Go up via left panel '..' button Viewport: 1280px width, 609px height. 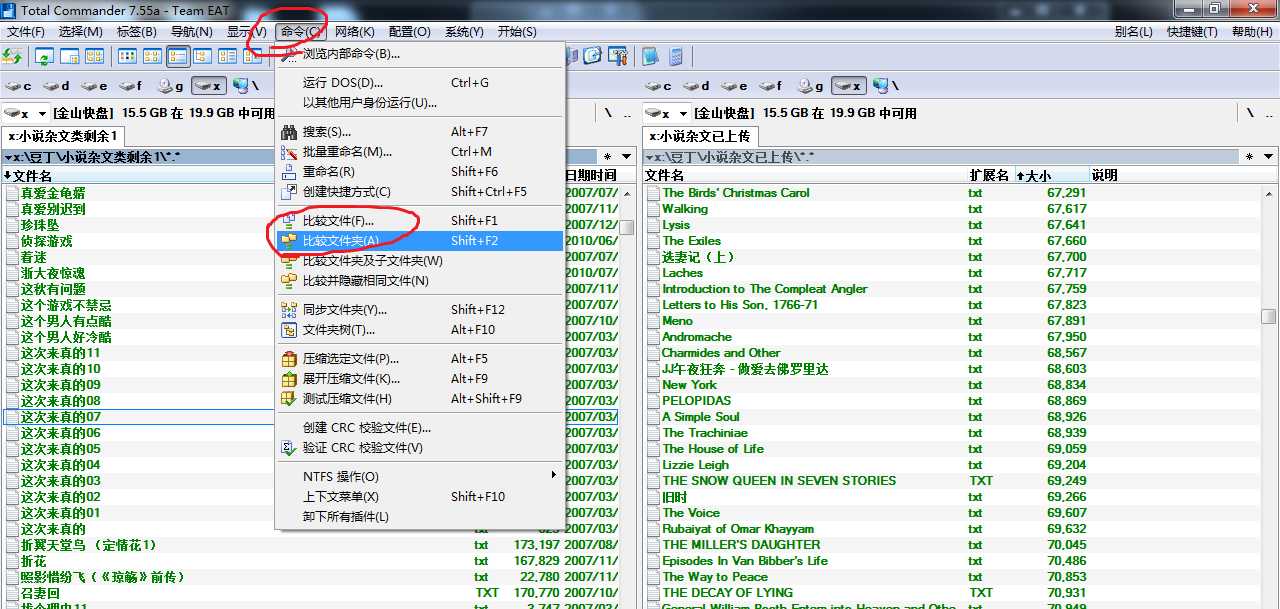[627, 113]
